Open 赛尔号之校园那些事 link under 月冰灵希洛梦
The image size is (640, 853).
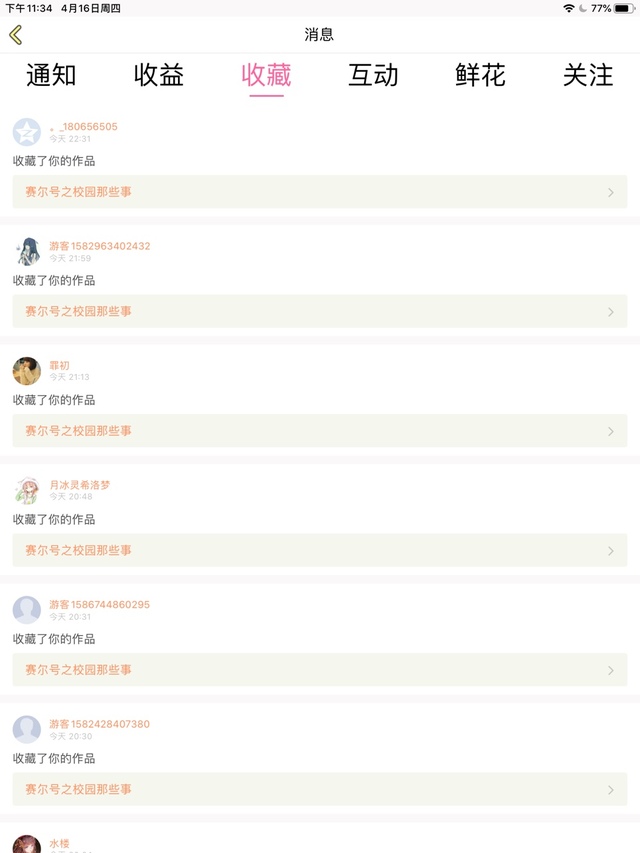79,551
